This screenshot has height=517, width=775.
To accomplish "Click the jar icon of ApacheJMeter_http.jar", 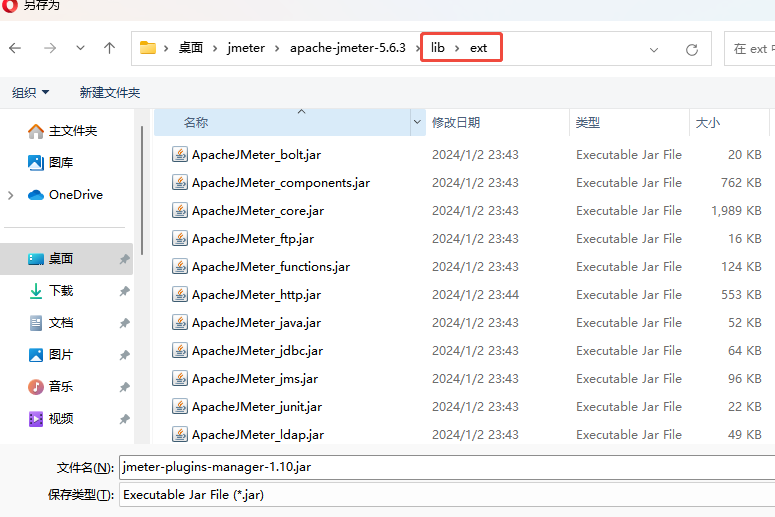I will [x=179, y=295].
